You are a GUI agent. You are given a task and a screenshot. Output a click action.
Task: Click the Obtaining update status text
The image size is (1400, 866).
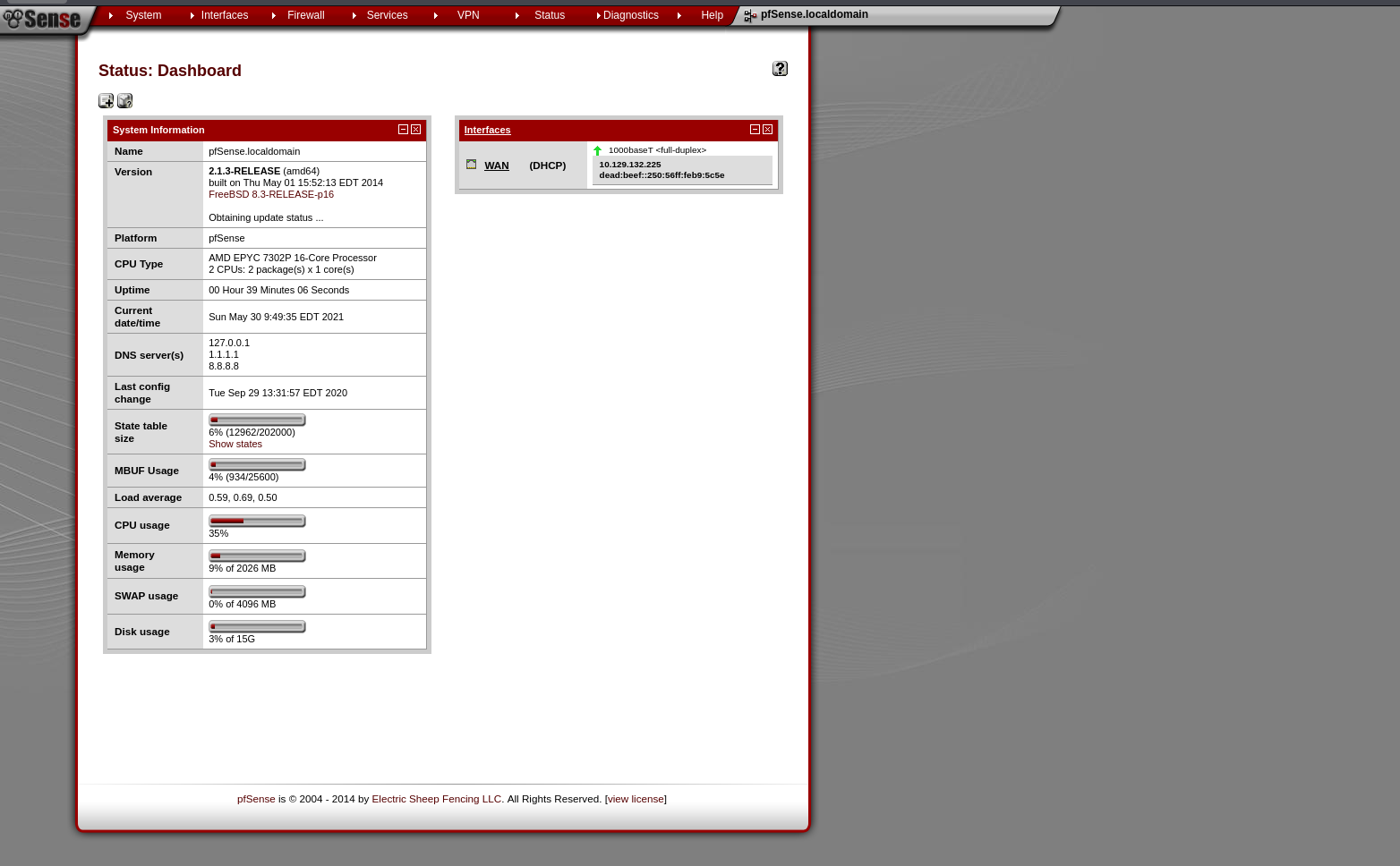(266, 217)
